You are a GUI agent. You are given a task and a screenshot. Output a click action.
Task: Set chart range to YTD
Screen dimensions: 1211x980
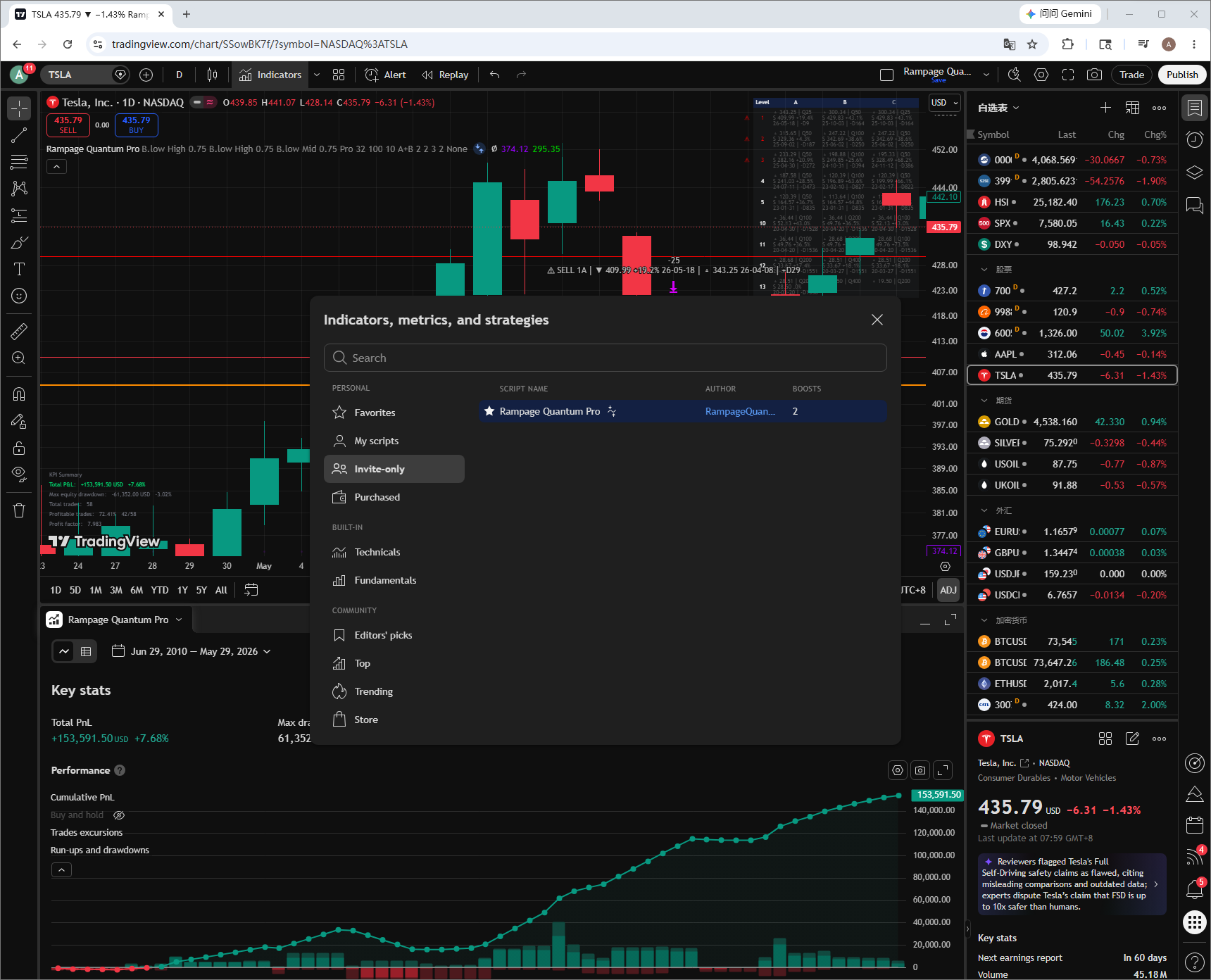160,590
